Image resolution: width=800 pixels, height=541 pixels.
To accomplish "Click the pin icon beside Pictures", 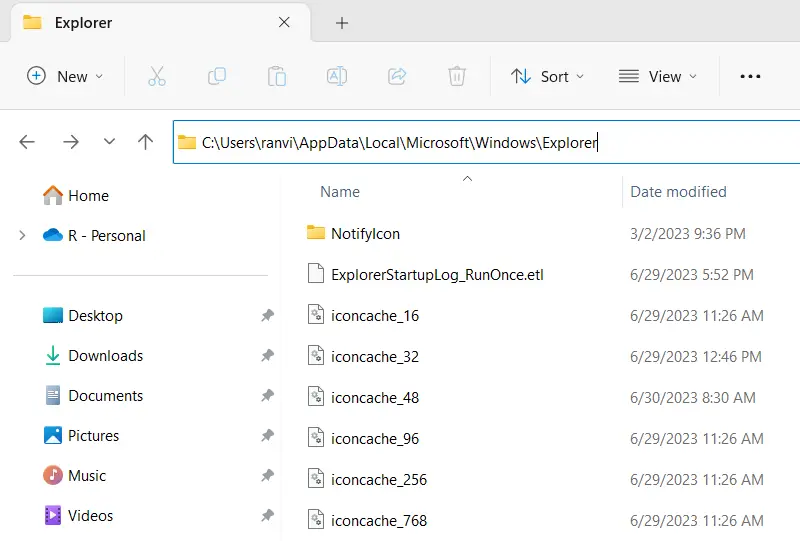I will (x=267, y=435).
